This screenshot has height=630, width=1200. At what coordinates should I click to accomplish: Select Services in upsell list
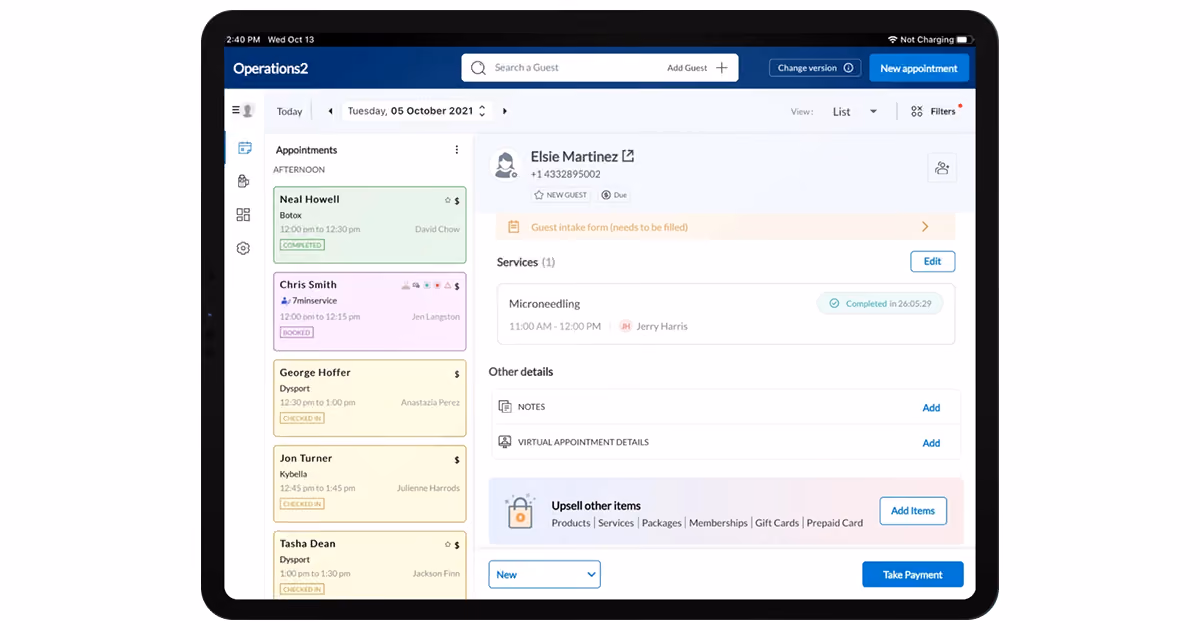point(616,523)
